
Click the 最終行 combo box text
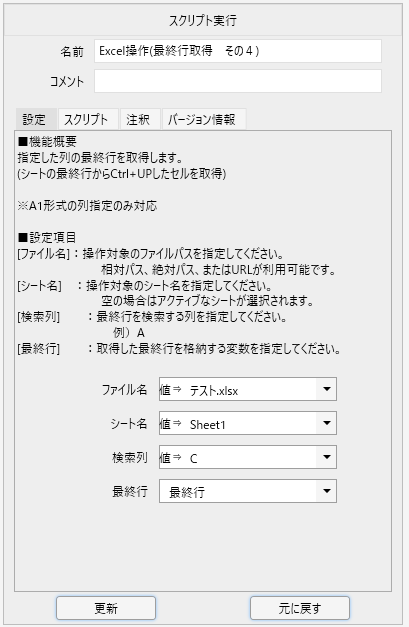[187, 492]
